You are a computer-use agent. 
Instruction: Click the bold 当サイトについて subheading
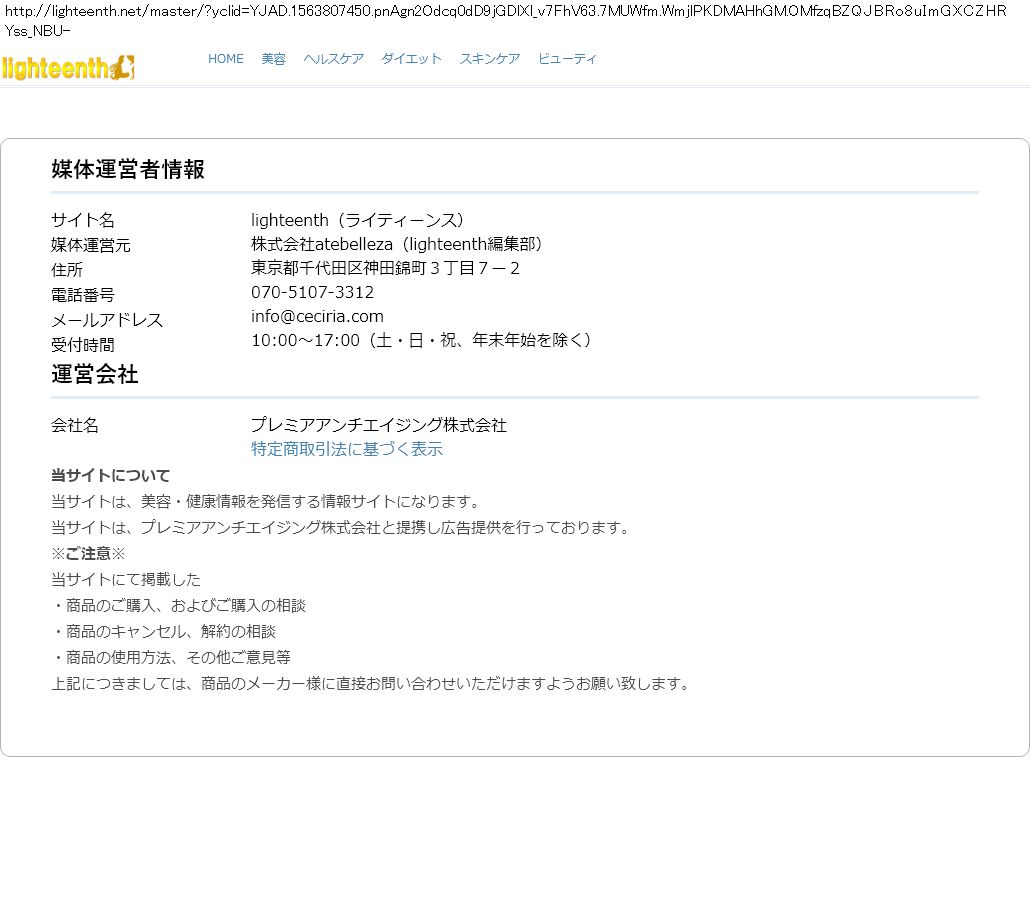click(111, 476)
